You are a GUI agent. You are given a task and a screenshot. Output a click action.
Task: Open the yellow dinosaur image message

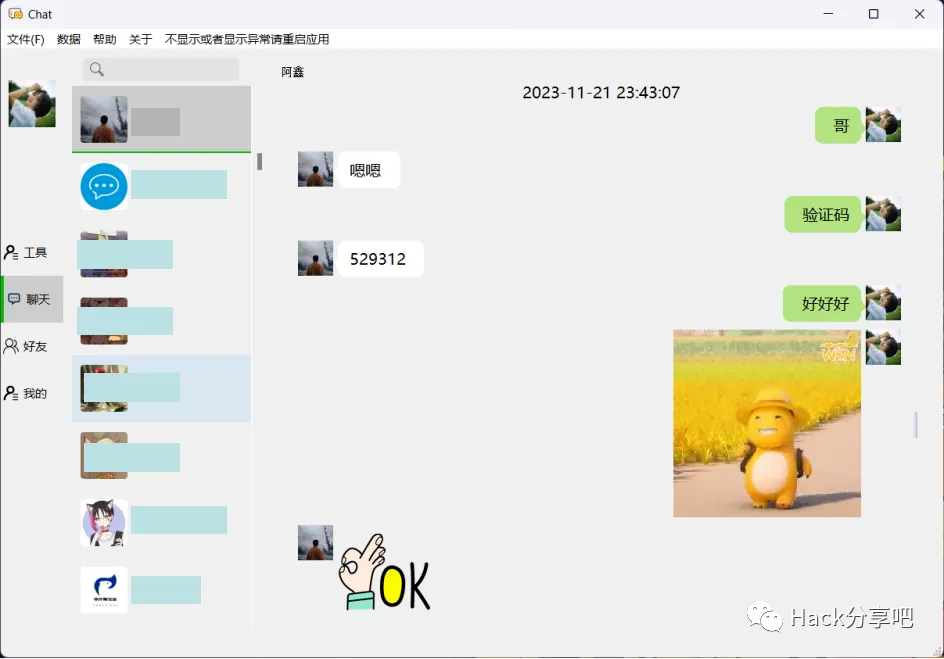767,423
